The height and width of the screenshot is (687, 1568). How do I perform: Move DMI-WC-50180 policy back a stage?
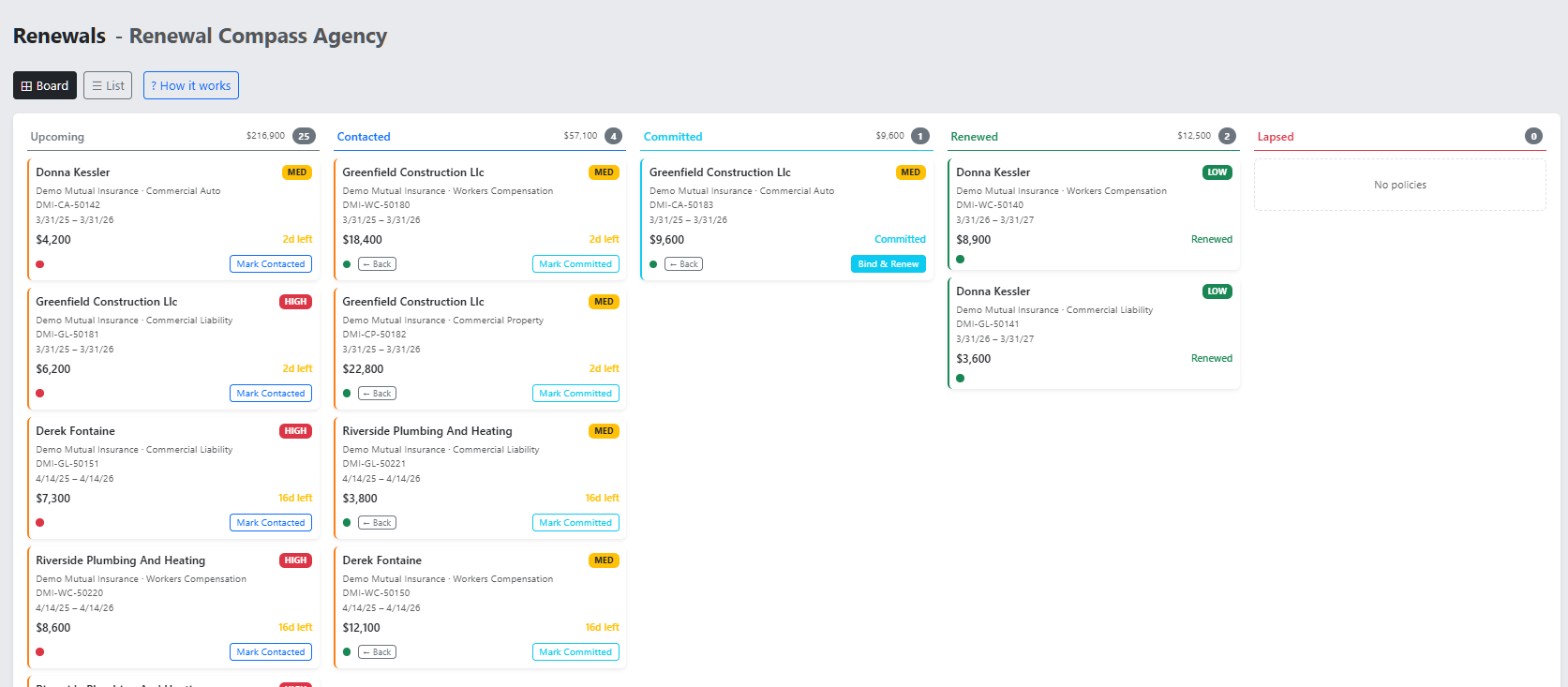[x=377, y=264]
